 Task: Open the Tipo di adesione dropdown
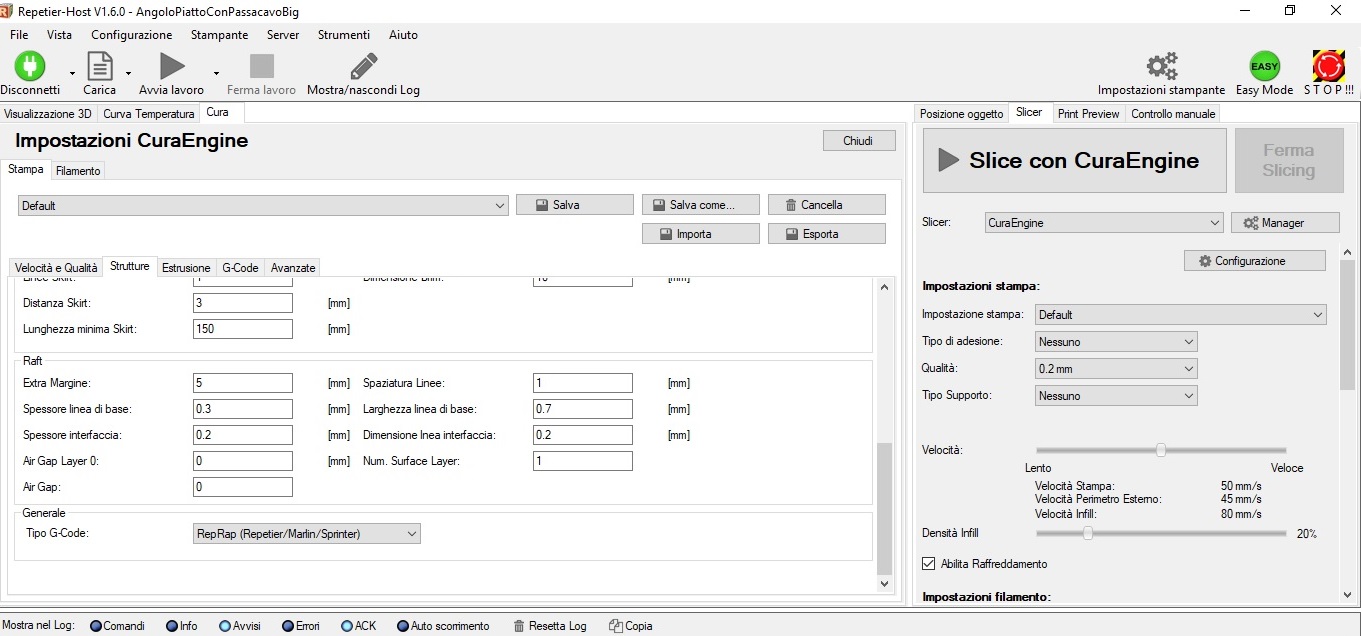pos(1116,342)
